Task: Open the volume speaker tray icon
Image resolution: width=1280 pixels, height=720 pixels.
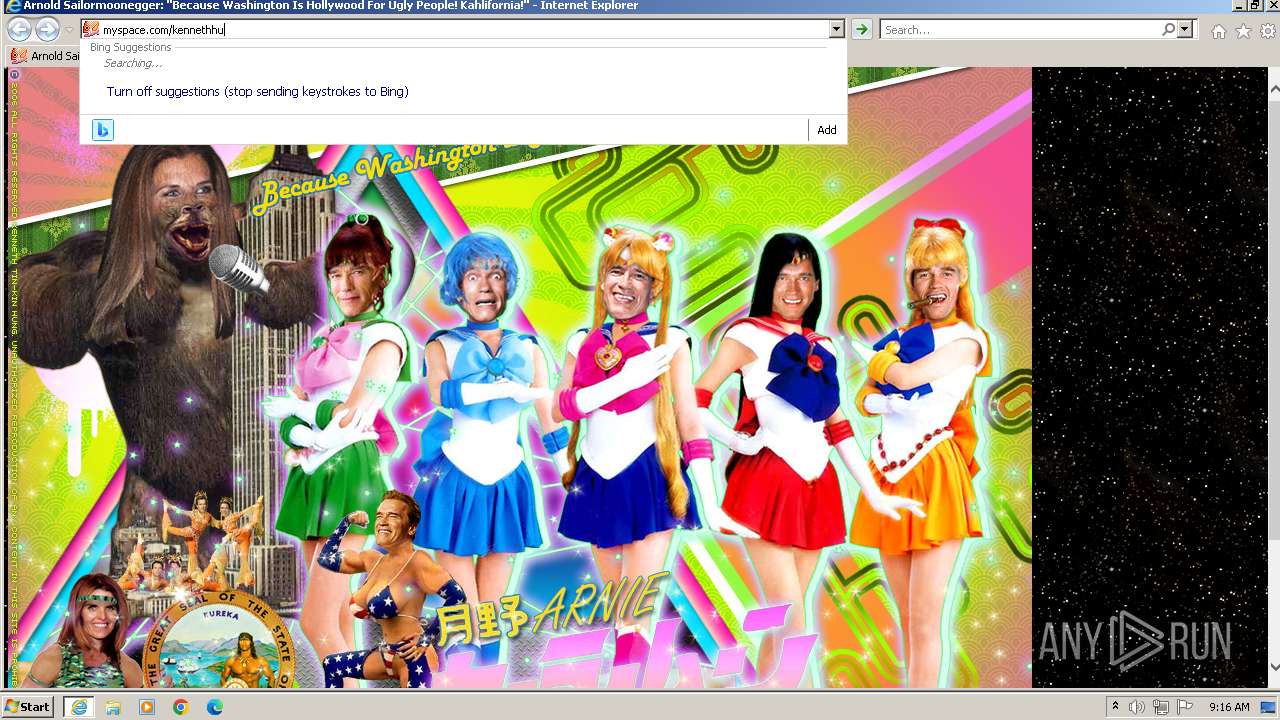Action: pos(1137,707)
